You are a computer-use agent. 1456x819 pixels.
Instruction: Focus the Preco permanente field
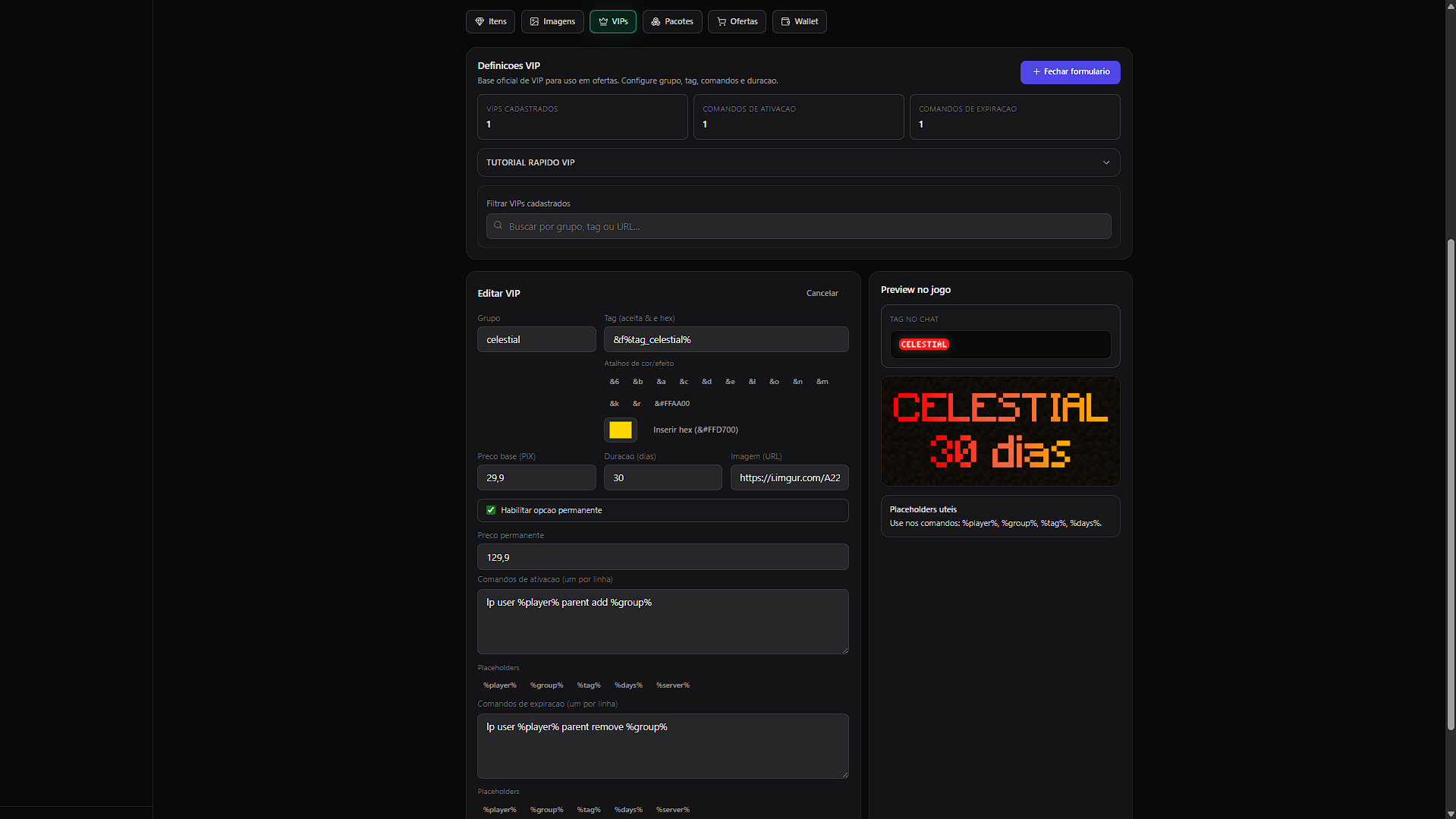(662, 557)
